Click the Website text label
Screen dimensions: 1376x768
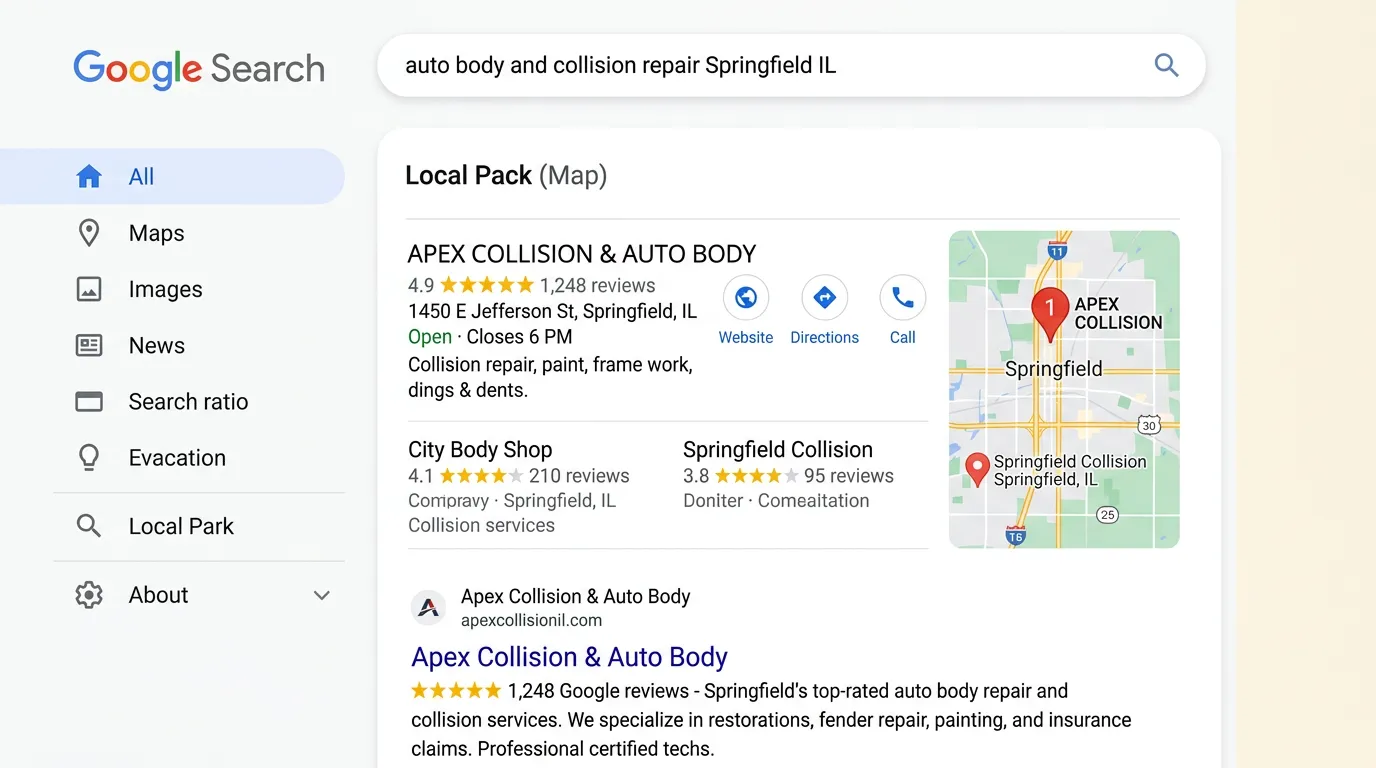click(x=746, y=338)
